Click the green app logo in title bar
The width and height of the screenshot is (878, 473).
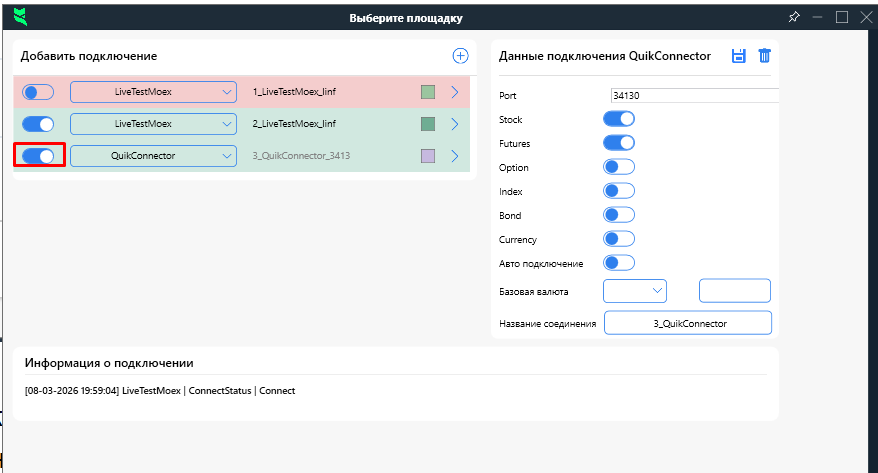click(x=20, y=17)
